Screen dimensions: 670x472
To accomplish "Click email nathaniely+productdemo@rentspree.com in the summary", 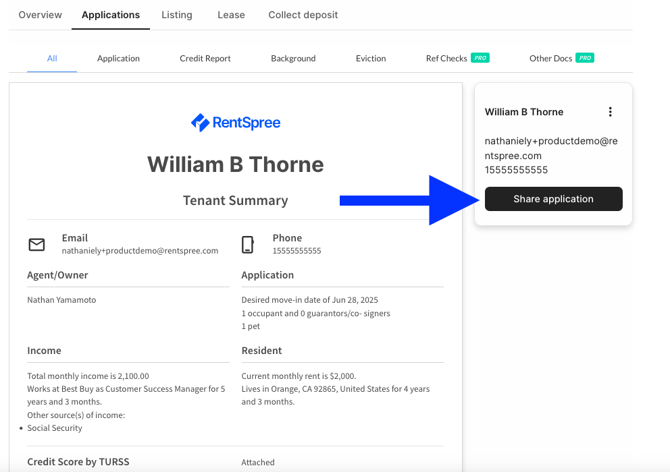I will pos(140,251).
